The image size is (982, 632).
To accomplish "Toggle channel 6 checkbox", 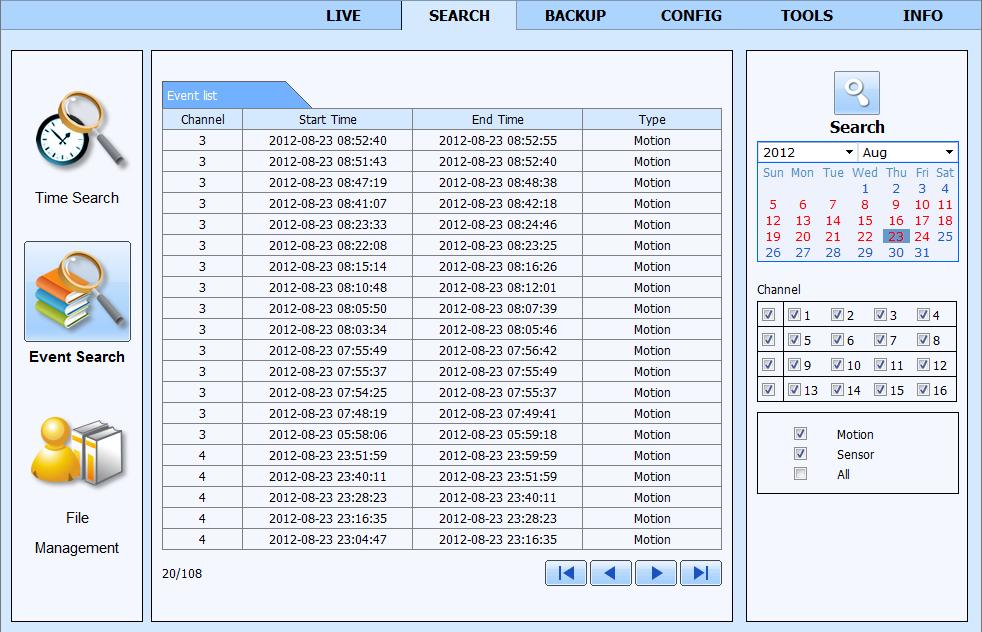I will (x=837, y=339).
